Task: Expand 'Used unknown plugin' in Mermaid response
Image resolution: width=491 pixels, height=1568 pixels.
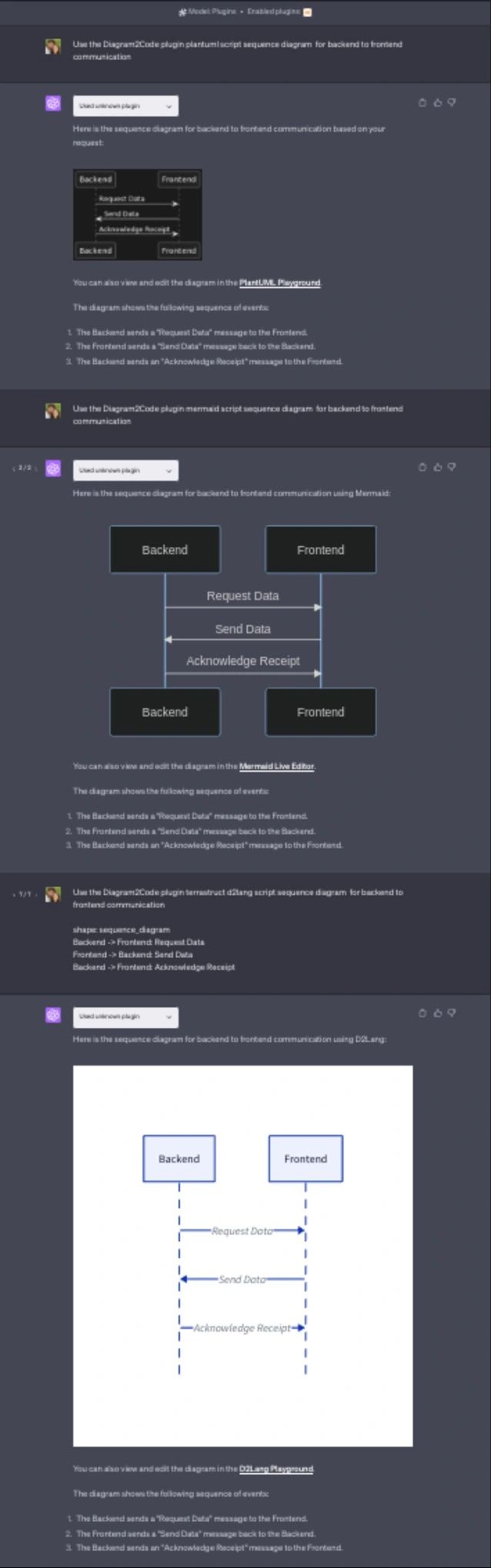Action: [125, 470]
